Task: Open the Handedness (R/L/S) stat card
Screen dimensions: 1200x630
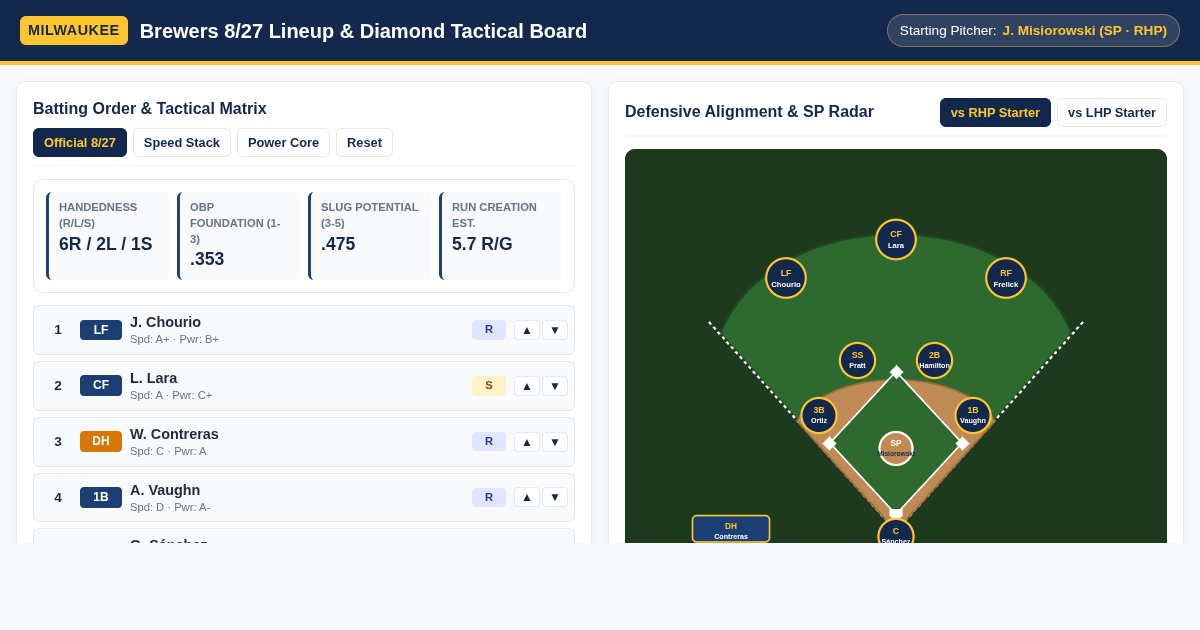Action: [x=107, y=236]
